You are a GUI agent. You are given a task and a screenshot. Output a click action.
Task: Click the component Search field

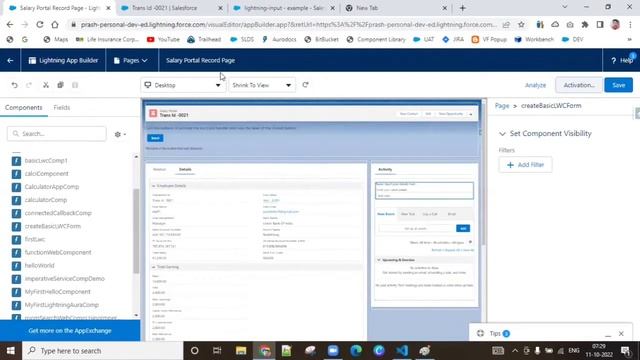click(x=57, y=133)
